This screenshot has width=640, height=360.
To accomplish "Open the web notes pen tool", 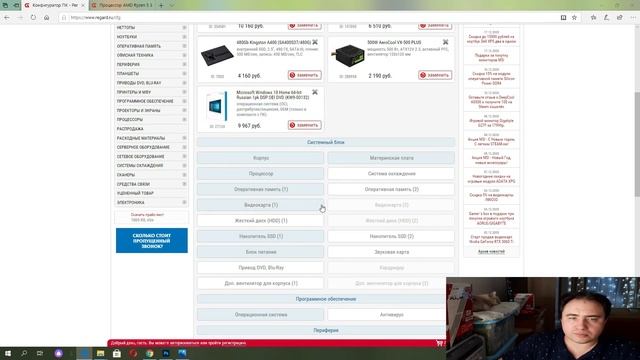I will click(607, 18).
